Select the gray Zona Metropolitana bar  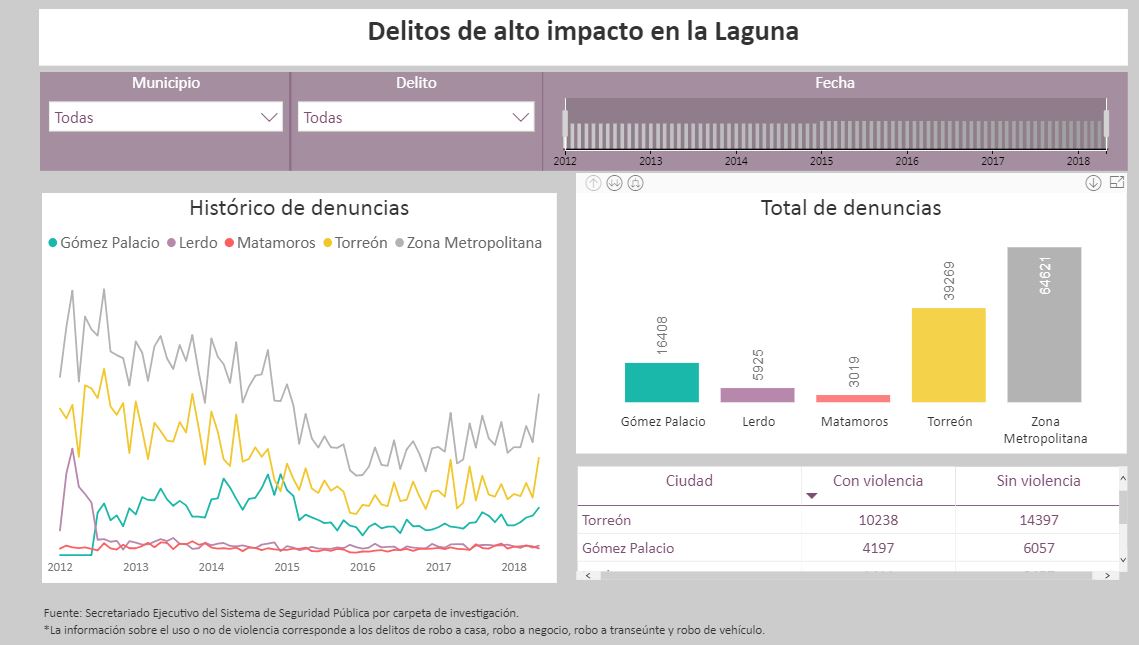point(1044,325)
